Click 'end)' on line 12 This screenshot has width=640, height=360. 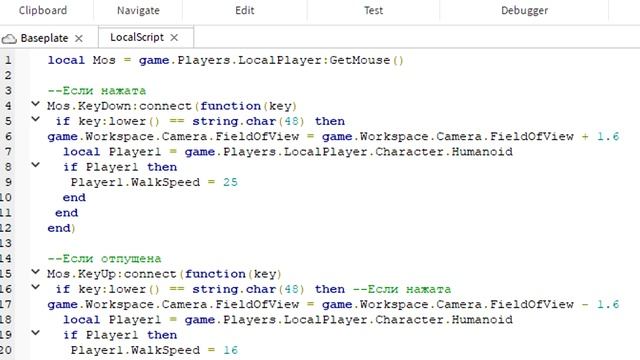pos(62,228)
